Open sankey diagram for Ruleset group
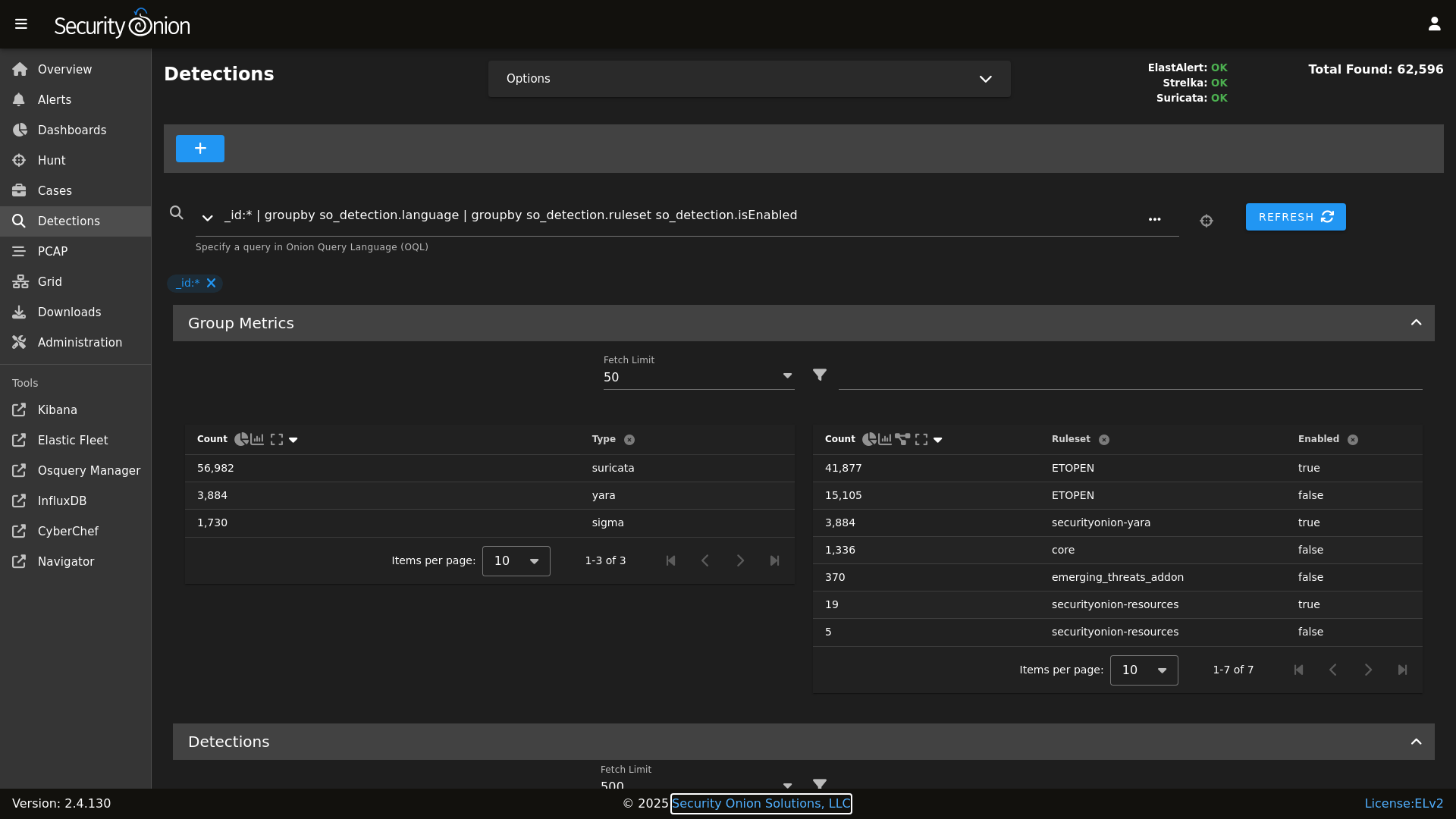 902,439
